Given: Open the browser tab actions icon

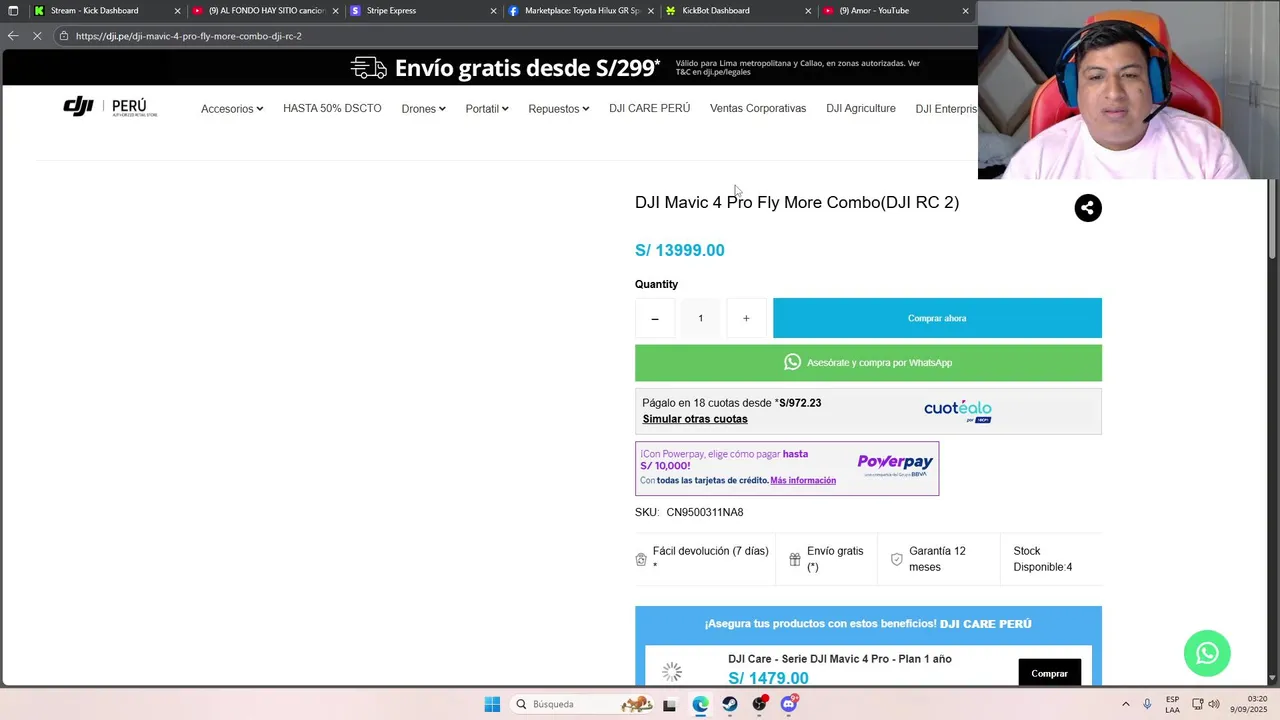Looking at the screenshot, I should click(x=13, y=11).
